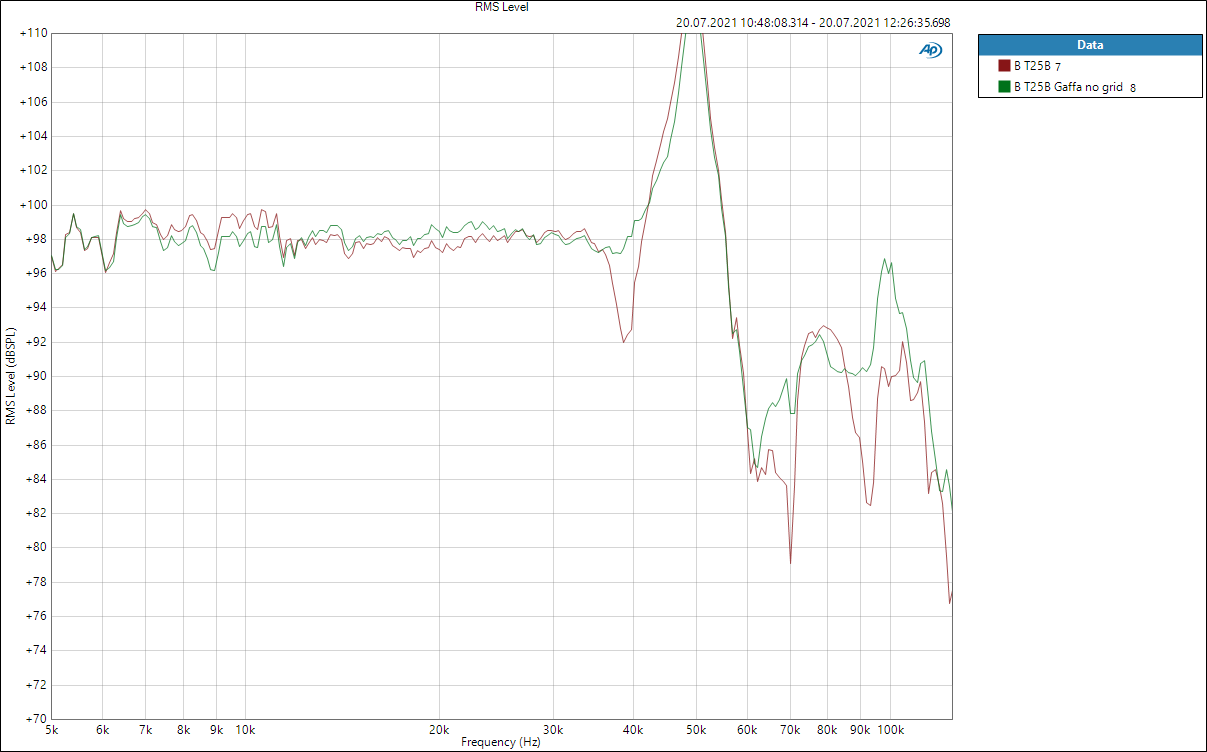The height and width of the screenshot is (752, 1207).
Task: Click the +76 y-axis value
Action: point(36,616)
